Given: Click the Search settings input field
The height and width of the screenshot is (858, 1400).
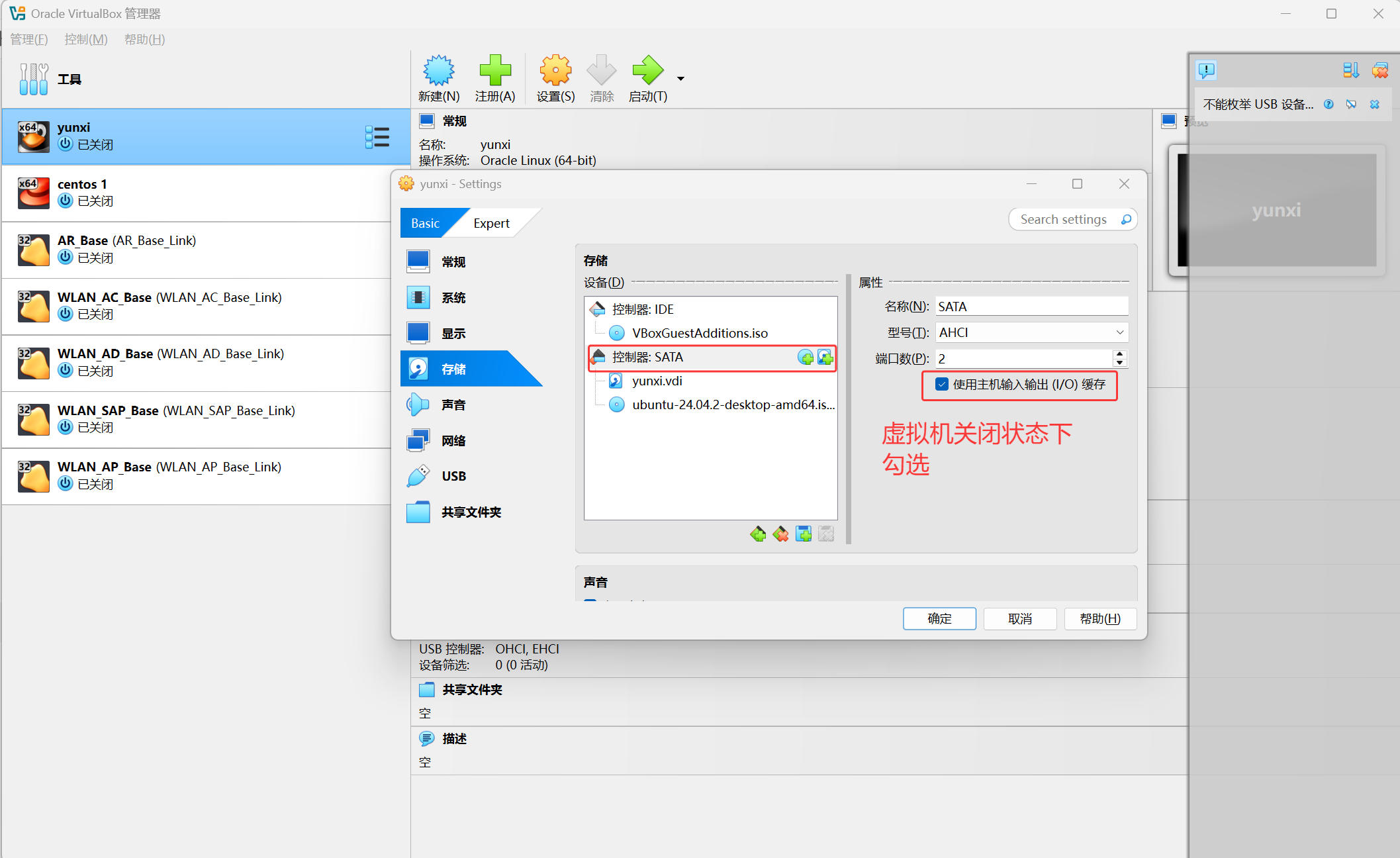Looking at the screenshot, I should [1064, 219].
